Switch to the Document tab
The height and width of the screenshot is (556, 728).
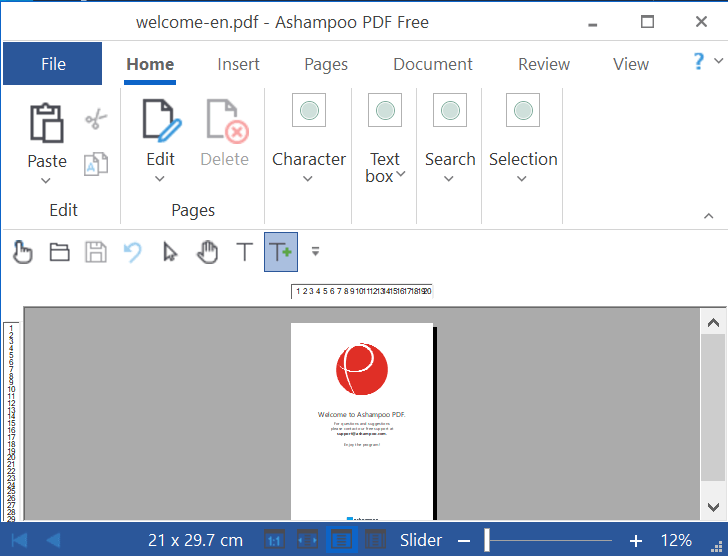pyautogui.click(x=433, y=64)
